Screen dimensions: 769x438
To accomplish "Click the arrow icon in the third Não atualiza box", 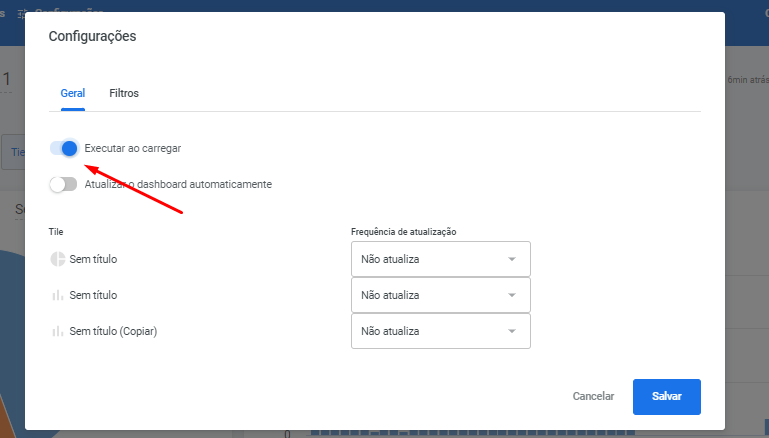I will [x=512, y=332].
